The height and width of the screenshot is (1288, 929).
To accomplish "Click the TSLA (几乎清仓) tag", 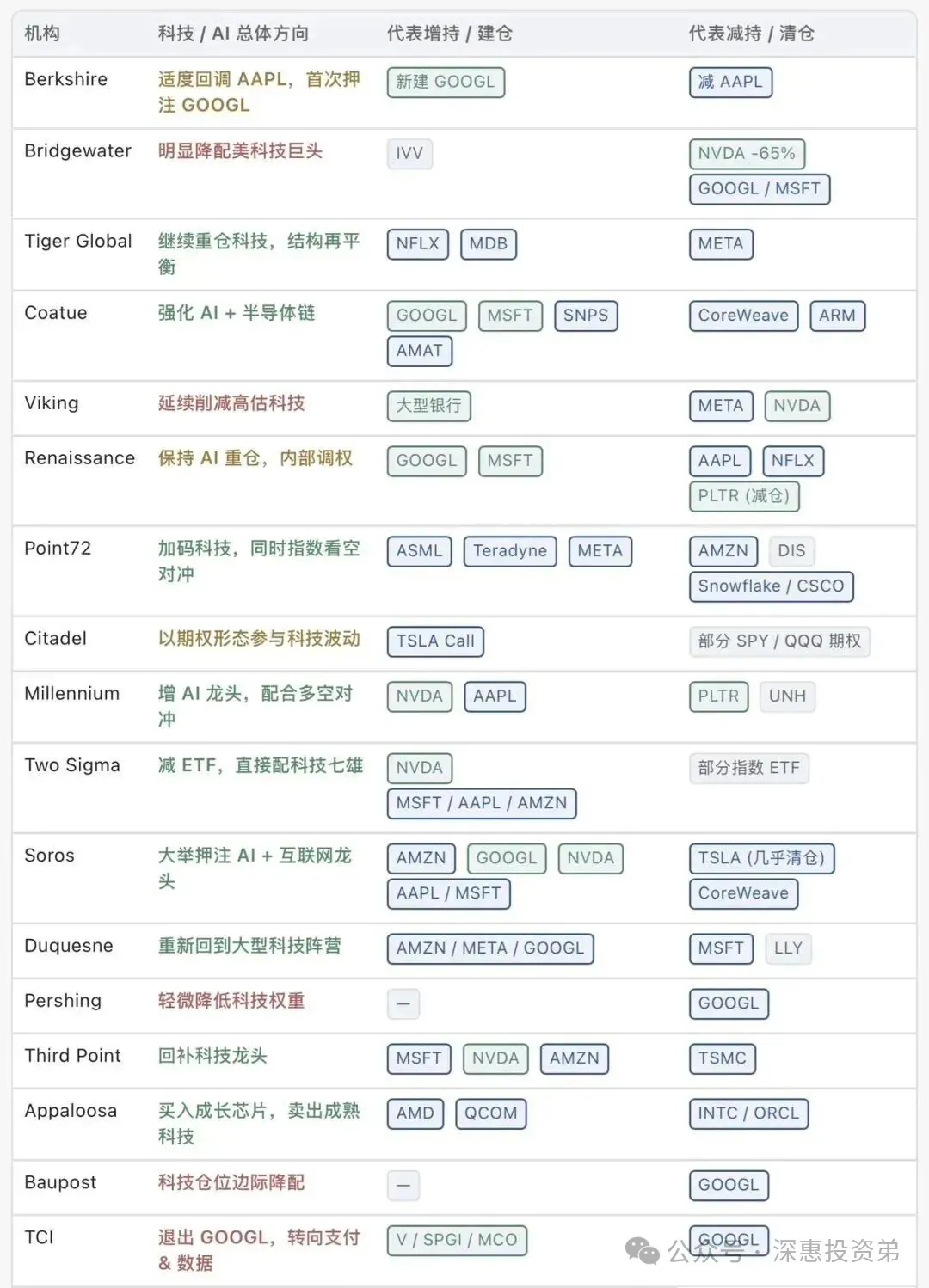I will [761, 858].
